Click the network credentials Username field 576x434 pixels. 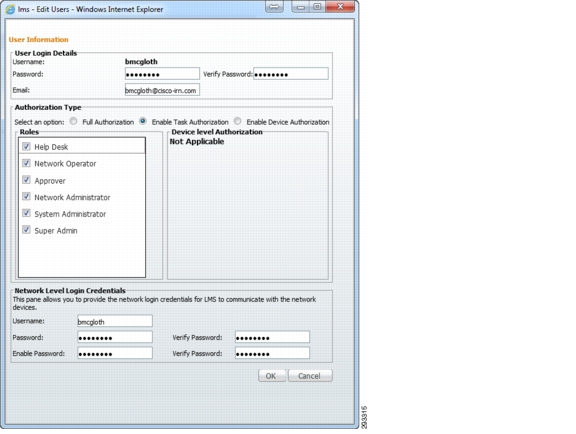click(x=115, y=321)
